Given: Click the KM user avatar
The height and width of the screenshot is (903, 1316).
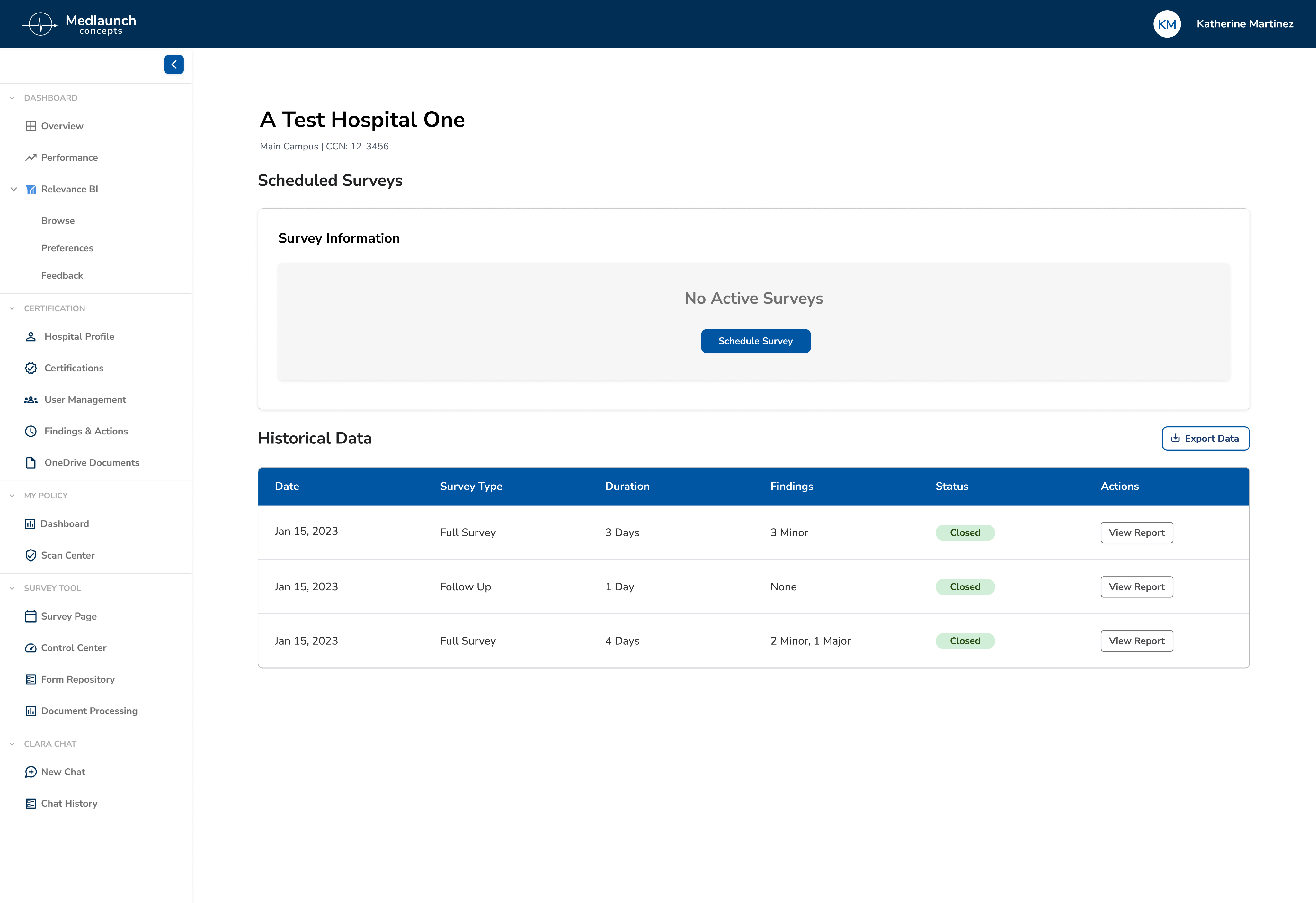Looking at the screenshot, I should point(1167,24).
